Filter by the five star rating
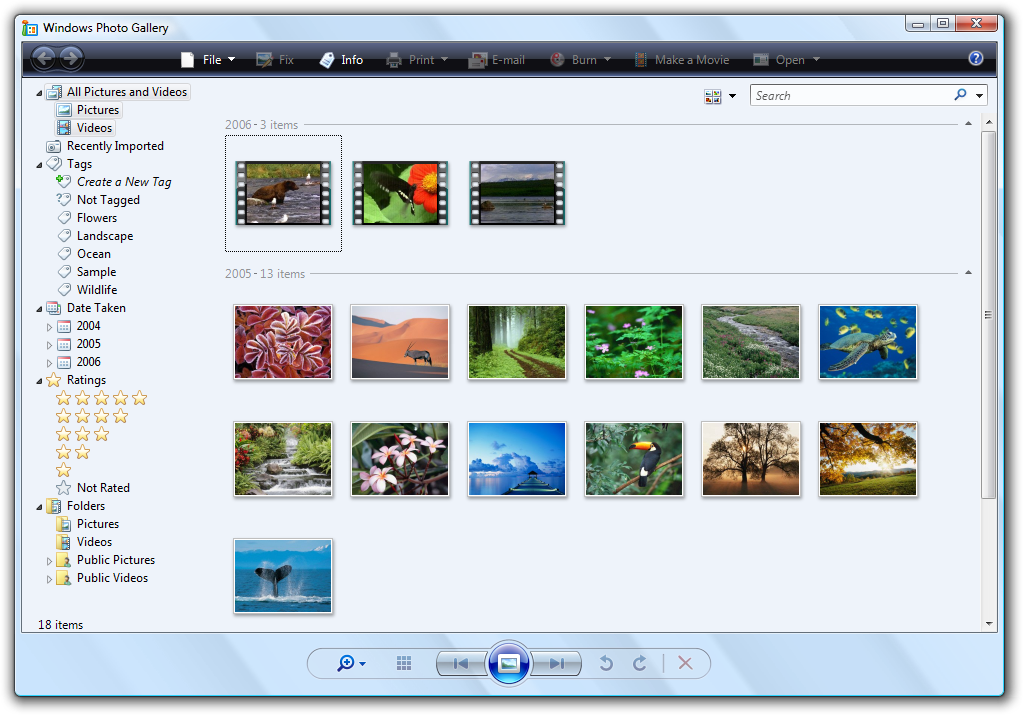Viewport: 1024px width, 716px height. point(101,398)
